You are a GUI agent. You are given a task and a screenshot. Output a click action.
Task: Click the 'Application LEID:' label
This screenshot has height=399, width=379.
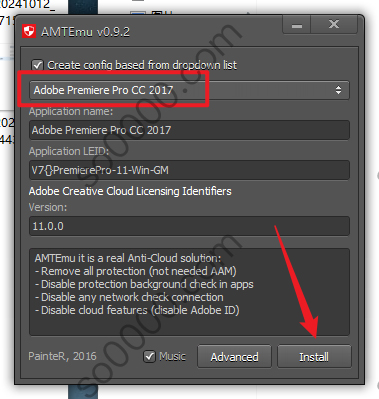click(69, 151)
